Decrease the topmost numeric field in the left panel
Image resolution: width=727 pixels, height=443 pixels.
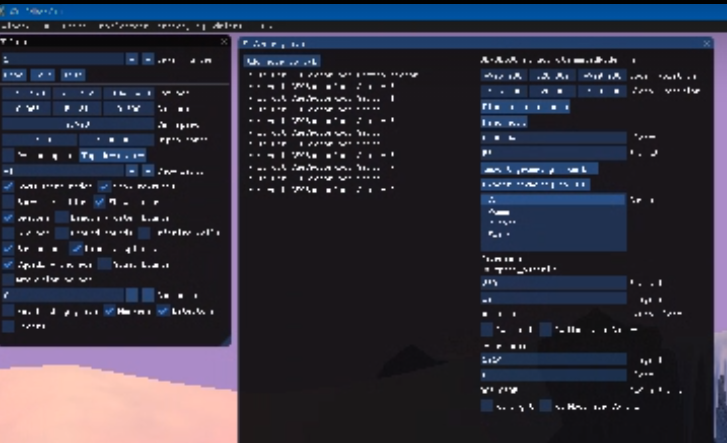pyautogui.click(x=132, y=59)
